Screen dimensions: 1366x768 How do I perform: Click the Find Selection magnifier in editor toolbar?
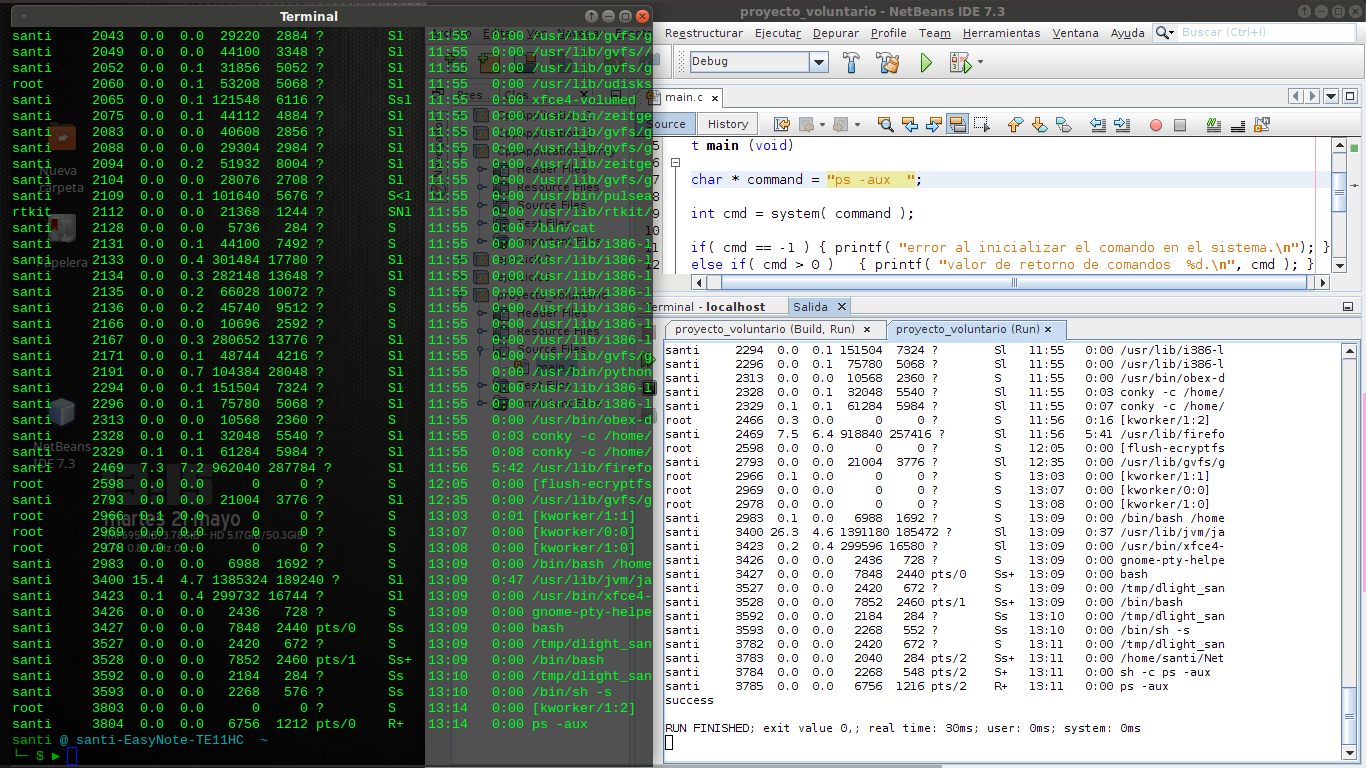[885, 125]
